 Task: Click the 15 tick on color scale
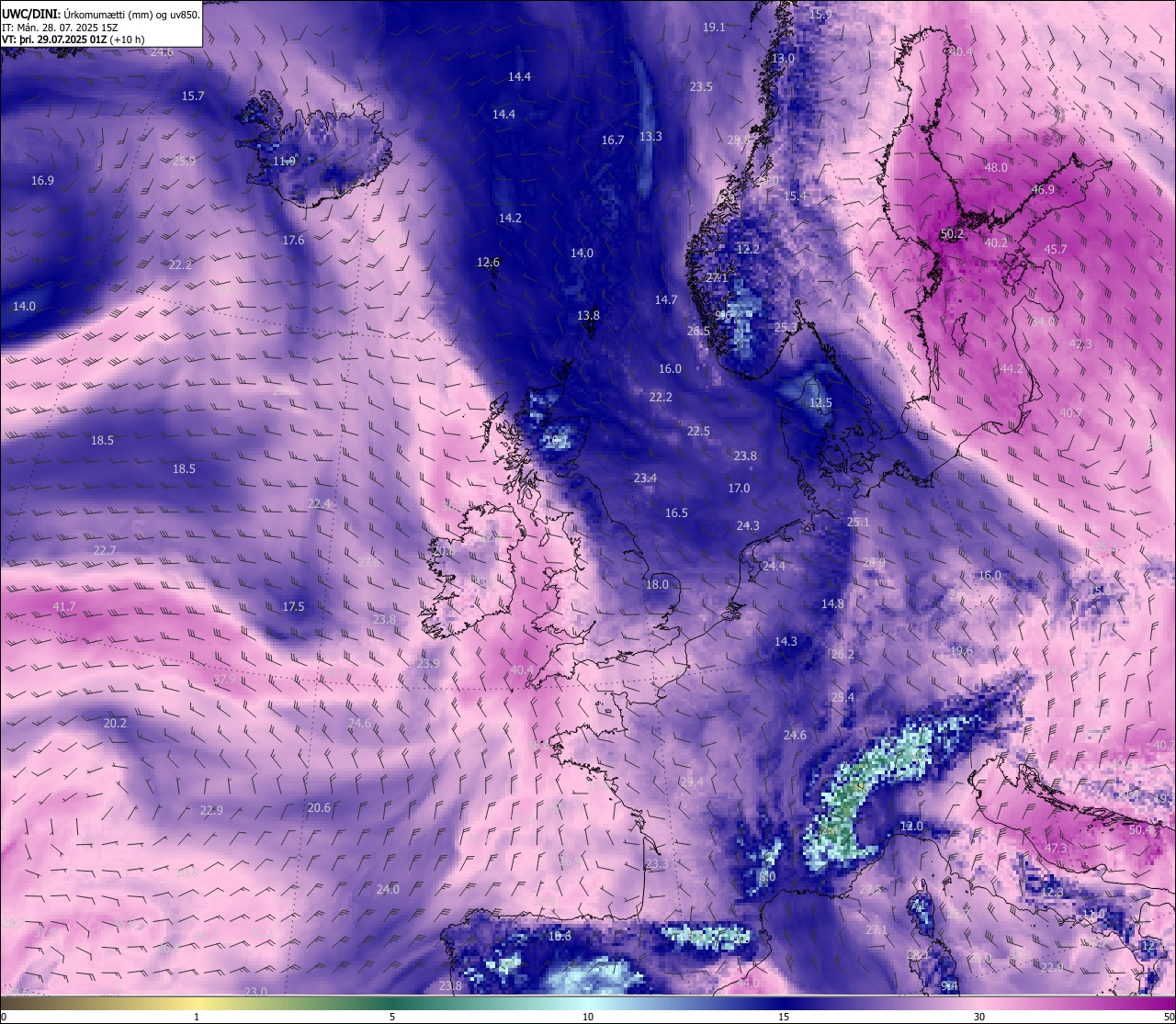point(784,1017)
